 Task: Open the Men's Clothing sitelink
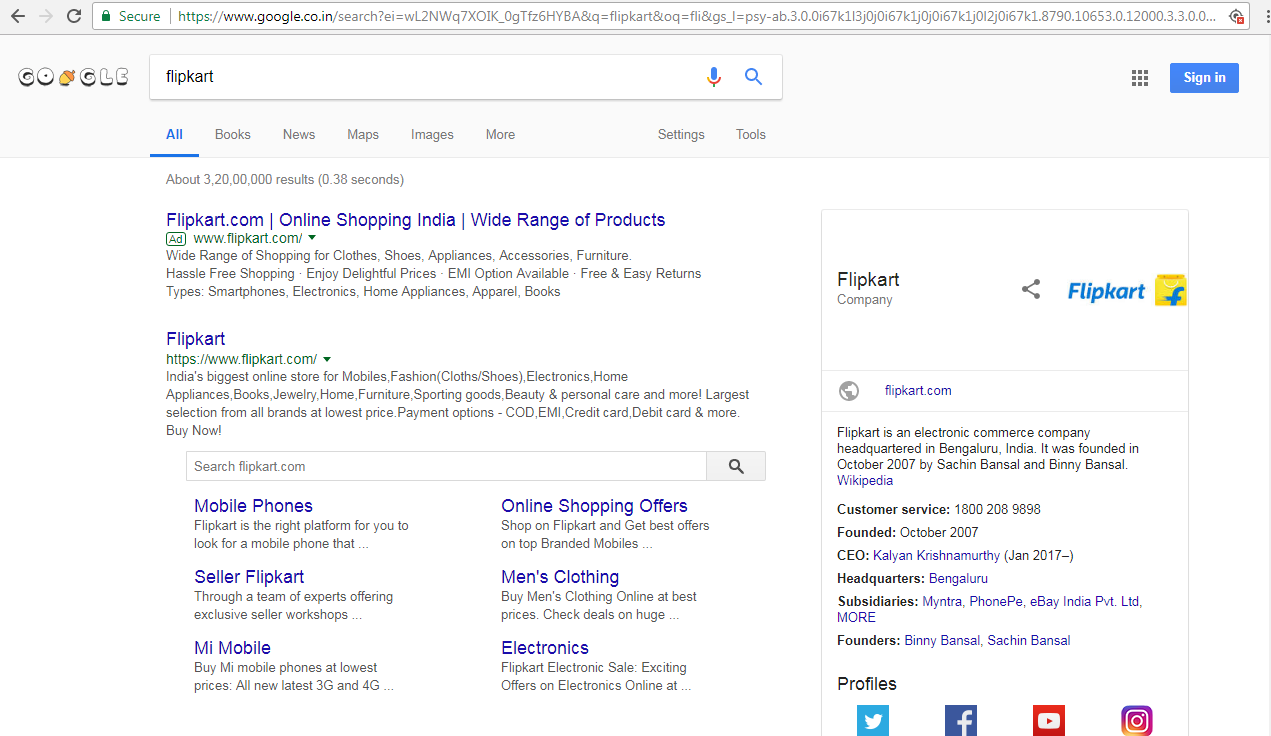(560, 577)
